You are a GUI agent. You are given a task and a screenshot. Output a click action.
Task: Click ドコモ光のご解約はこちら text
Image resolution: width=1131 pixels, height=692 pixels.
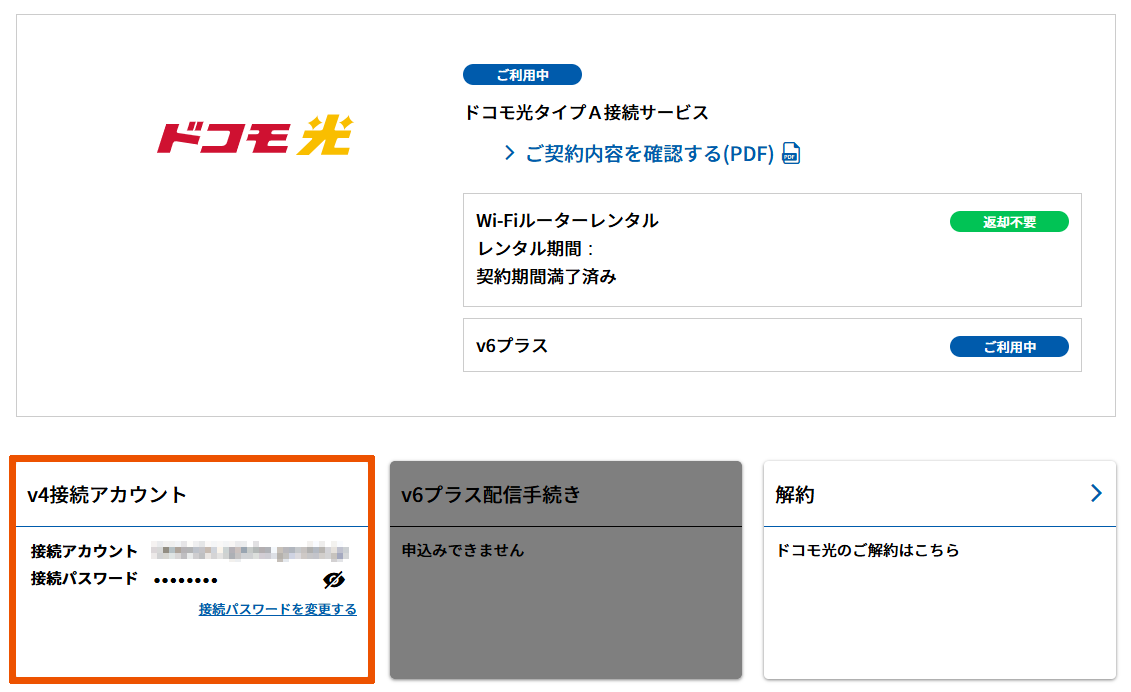click(x=868, y=551)
